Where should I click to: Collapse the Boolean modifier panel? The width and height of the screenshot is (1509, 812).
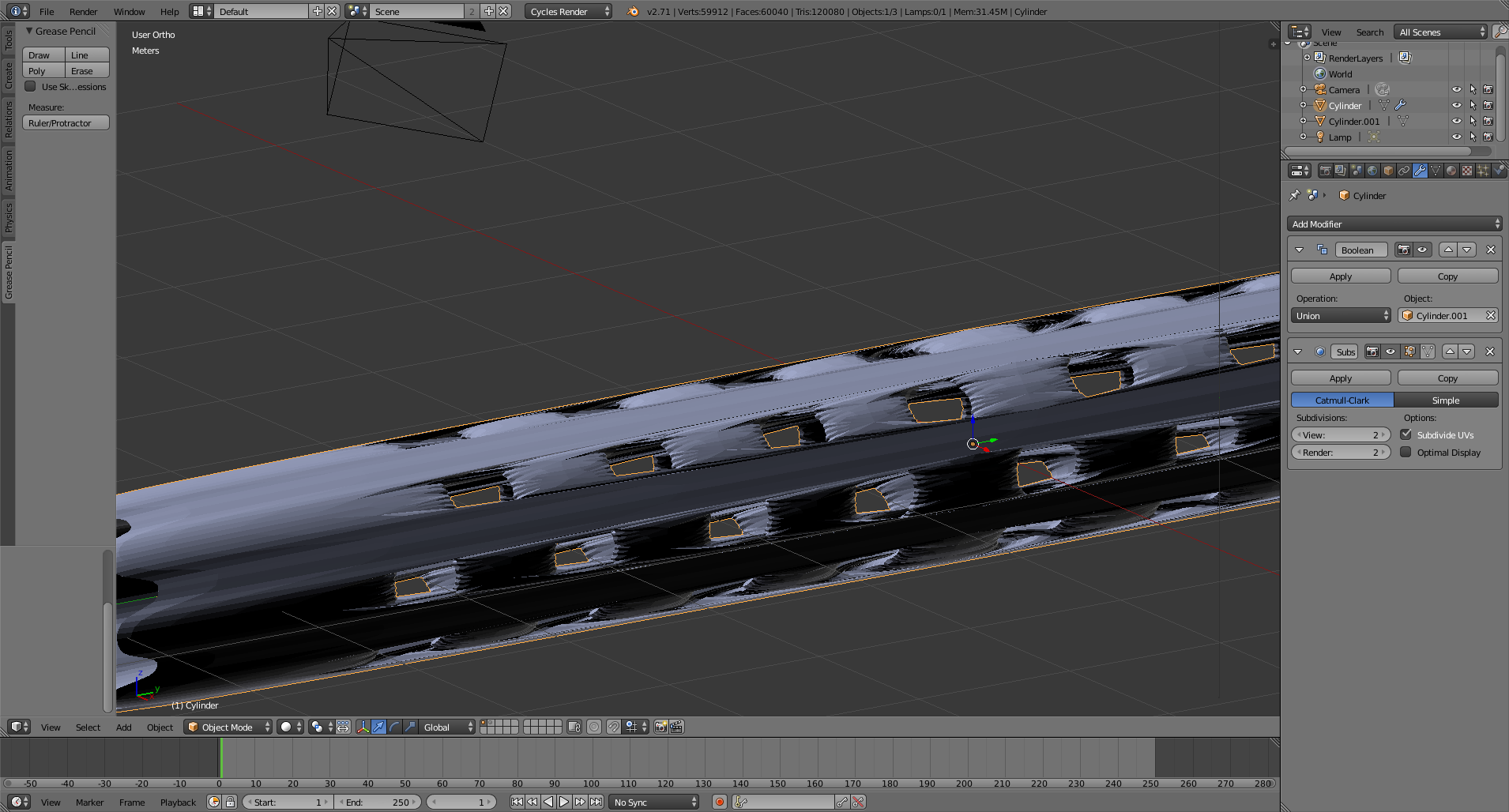1299,250
